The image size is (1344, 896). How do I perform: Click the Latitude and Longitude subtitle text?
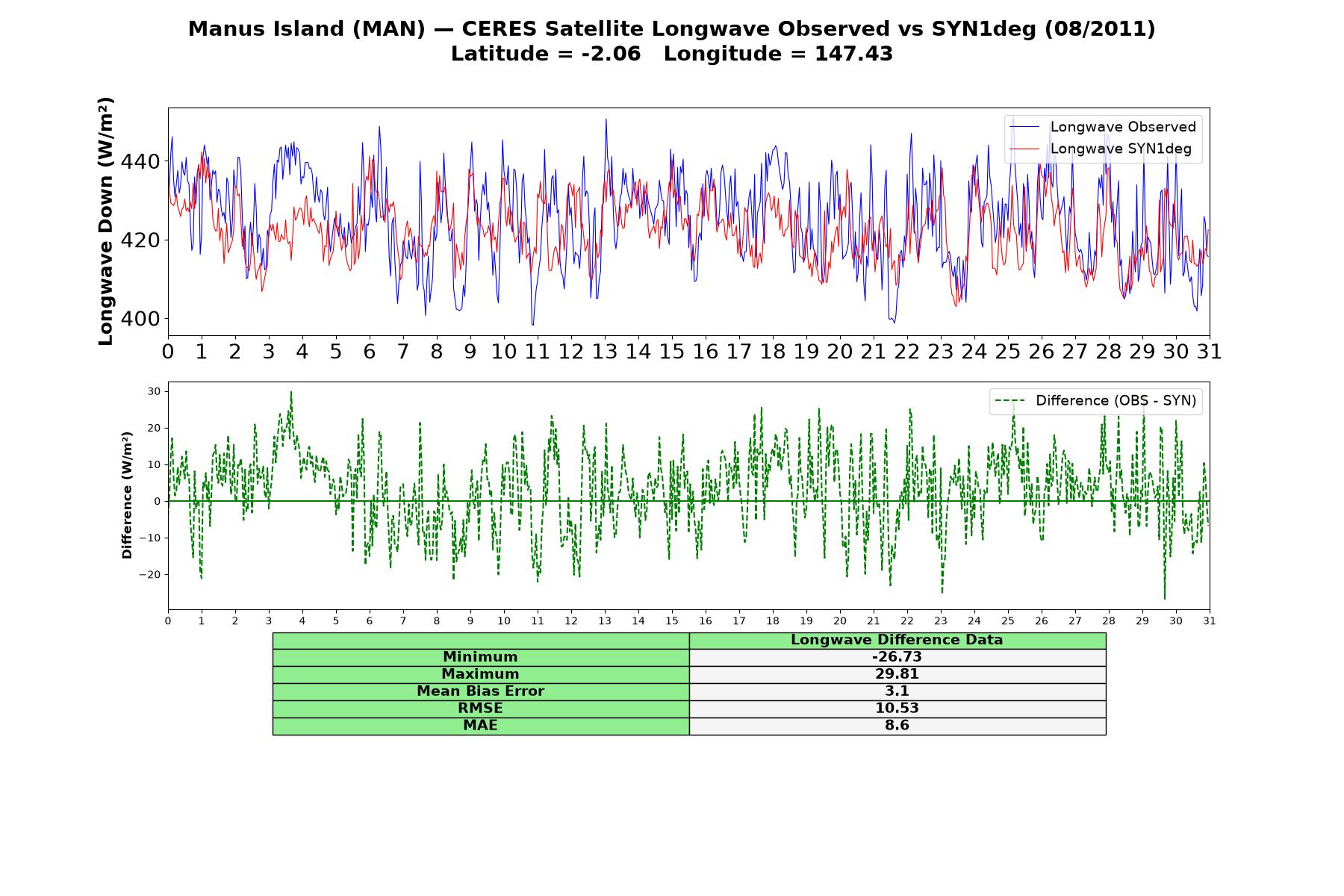point(672,54)
